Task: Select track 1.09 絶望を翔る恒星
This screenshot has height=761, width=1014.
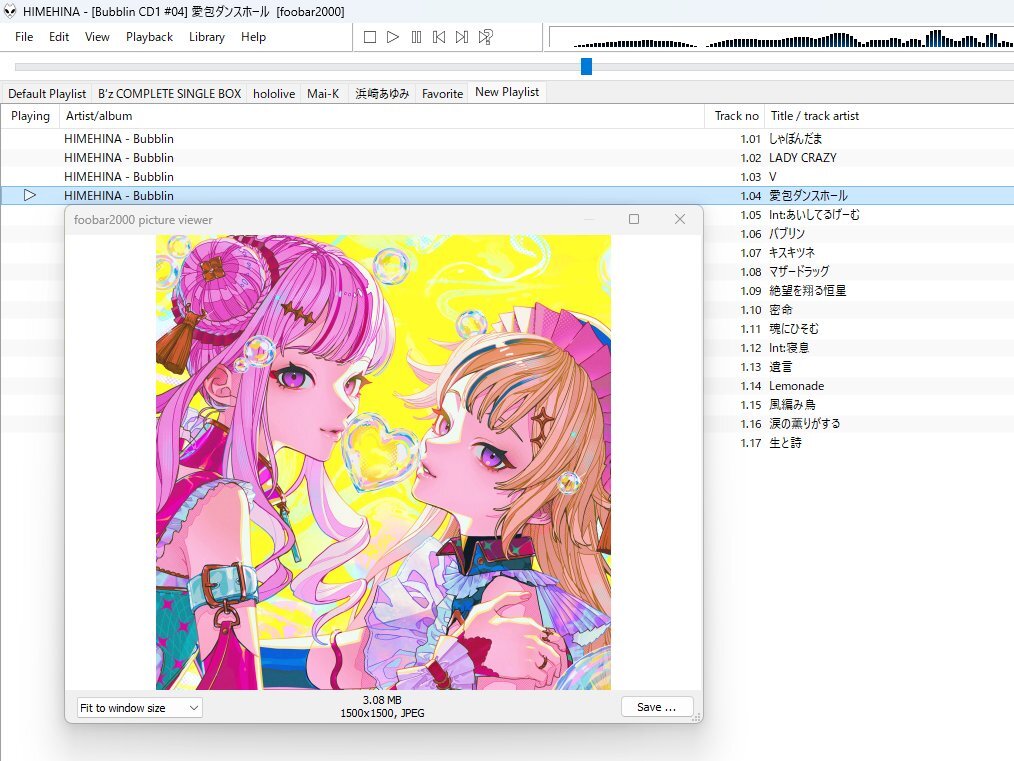Action: (859, 291)
